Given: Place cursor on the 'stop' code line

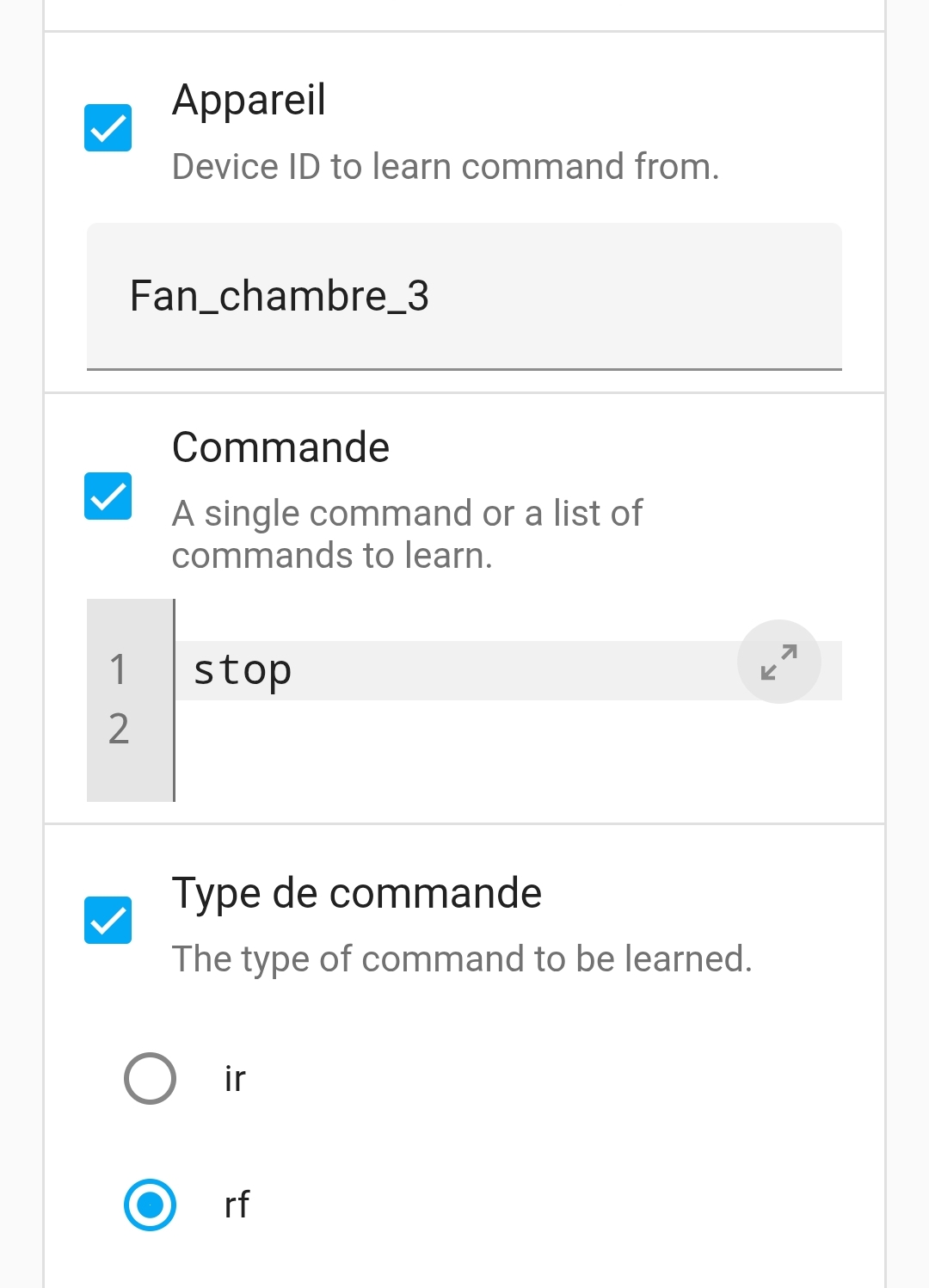Looking at the screenshot, I should point(508,670).
